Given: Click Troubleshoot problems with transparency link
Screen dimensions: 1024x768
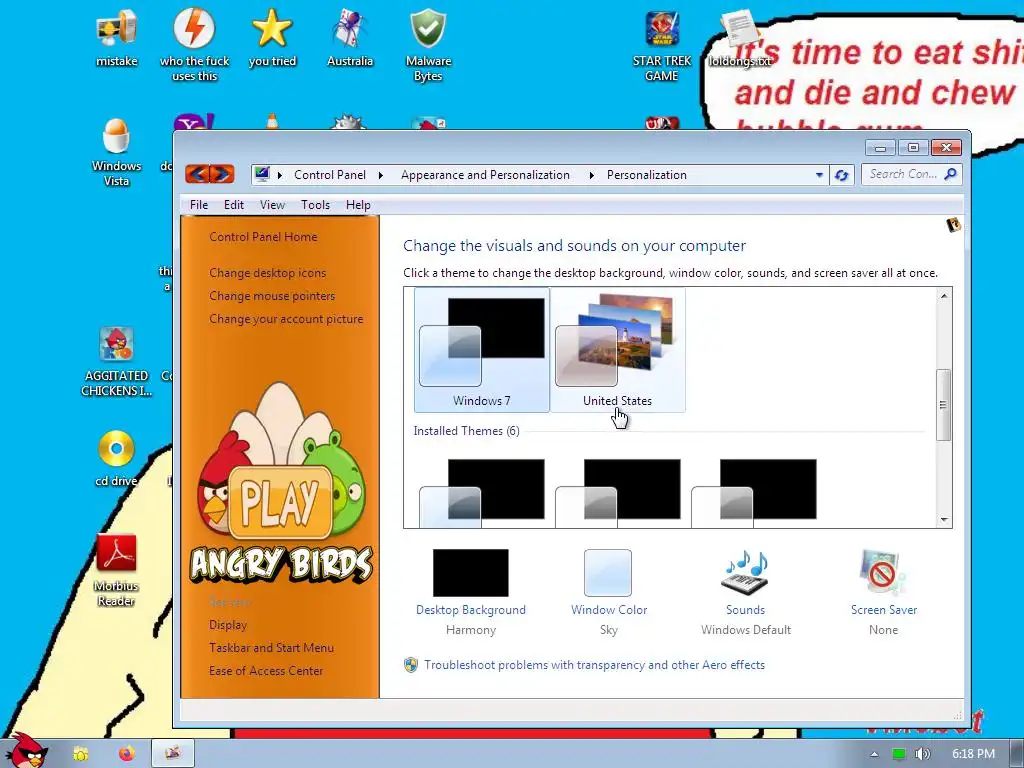Looking at the screenshot, I should point(594,665).
